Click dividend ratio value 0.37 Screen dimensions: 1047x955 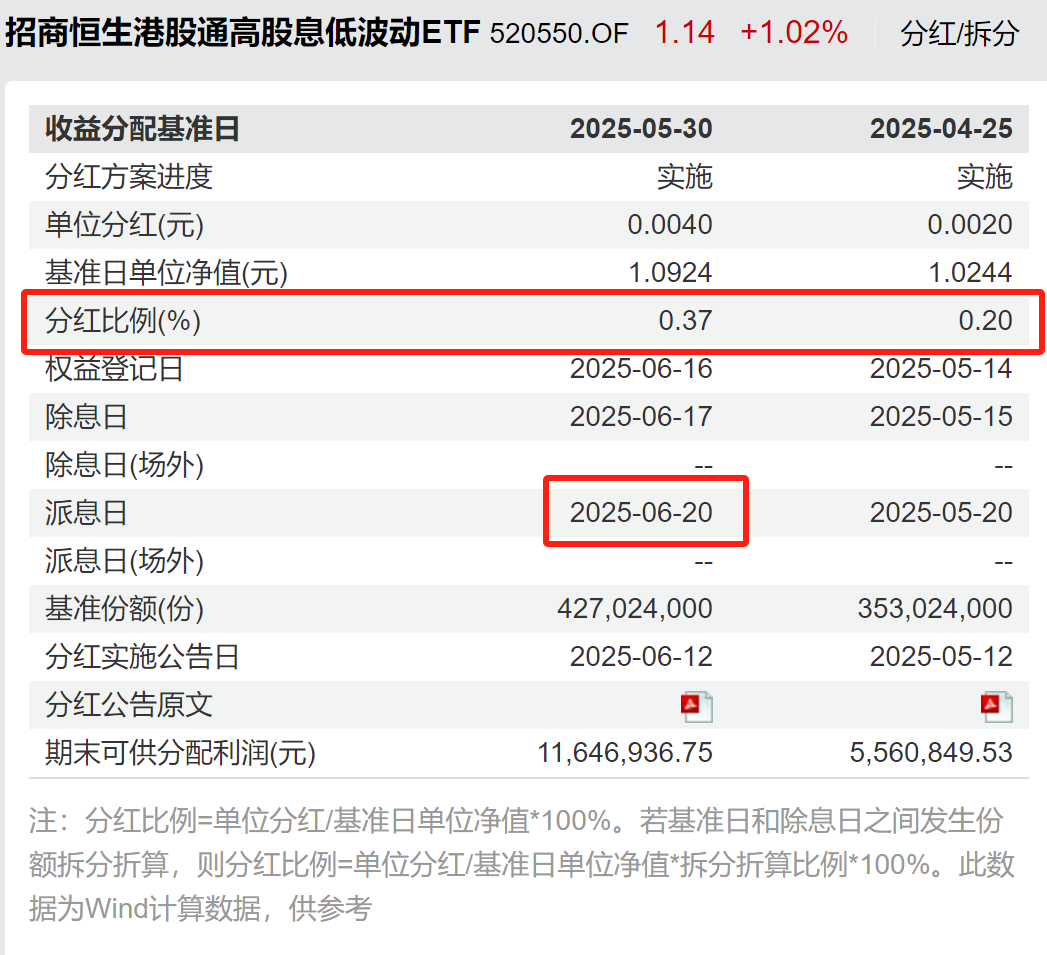685,321
